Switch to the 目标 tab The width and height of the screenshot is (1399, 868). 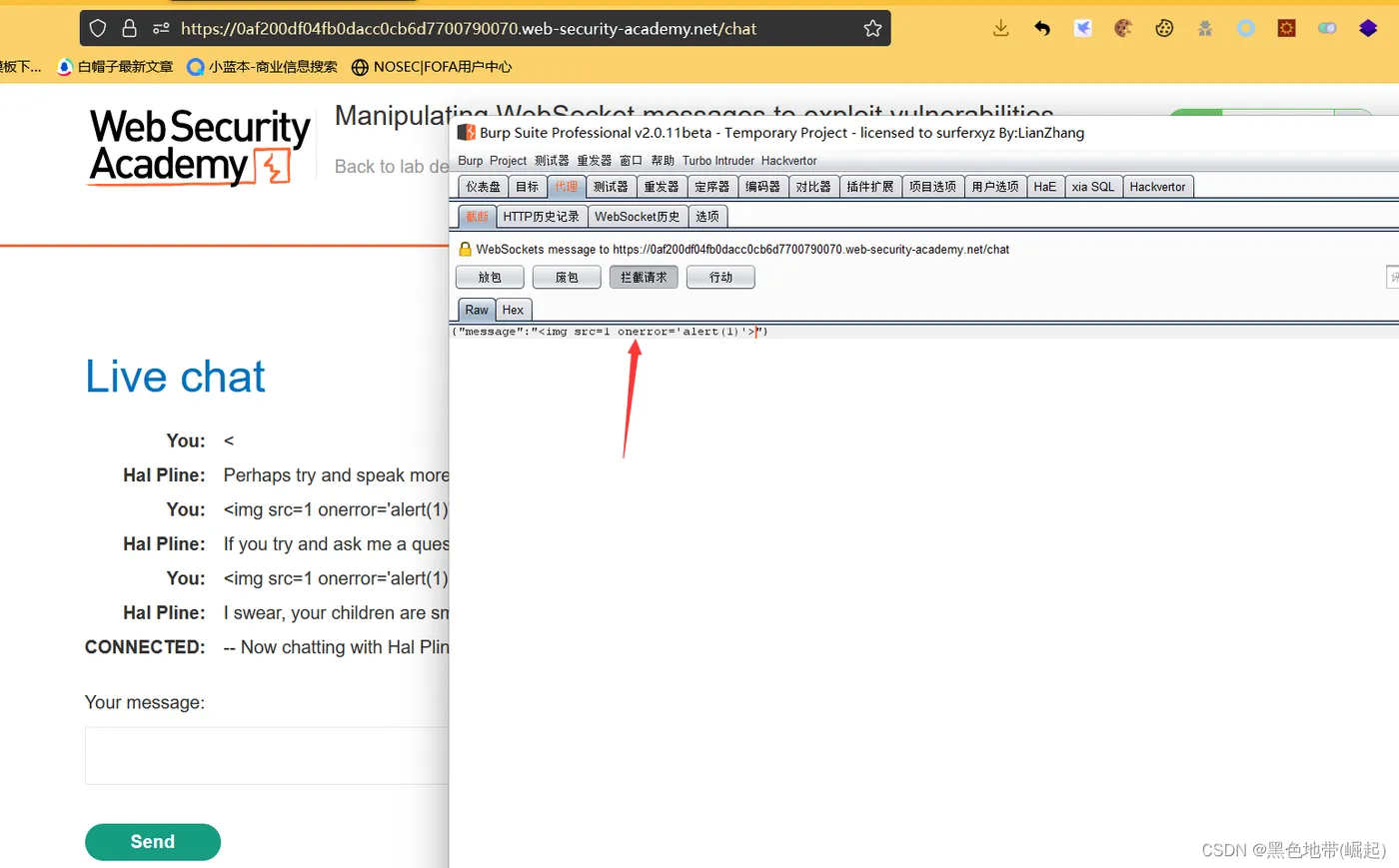click(x=528, y=187)
